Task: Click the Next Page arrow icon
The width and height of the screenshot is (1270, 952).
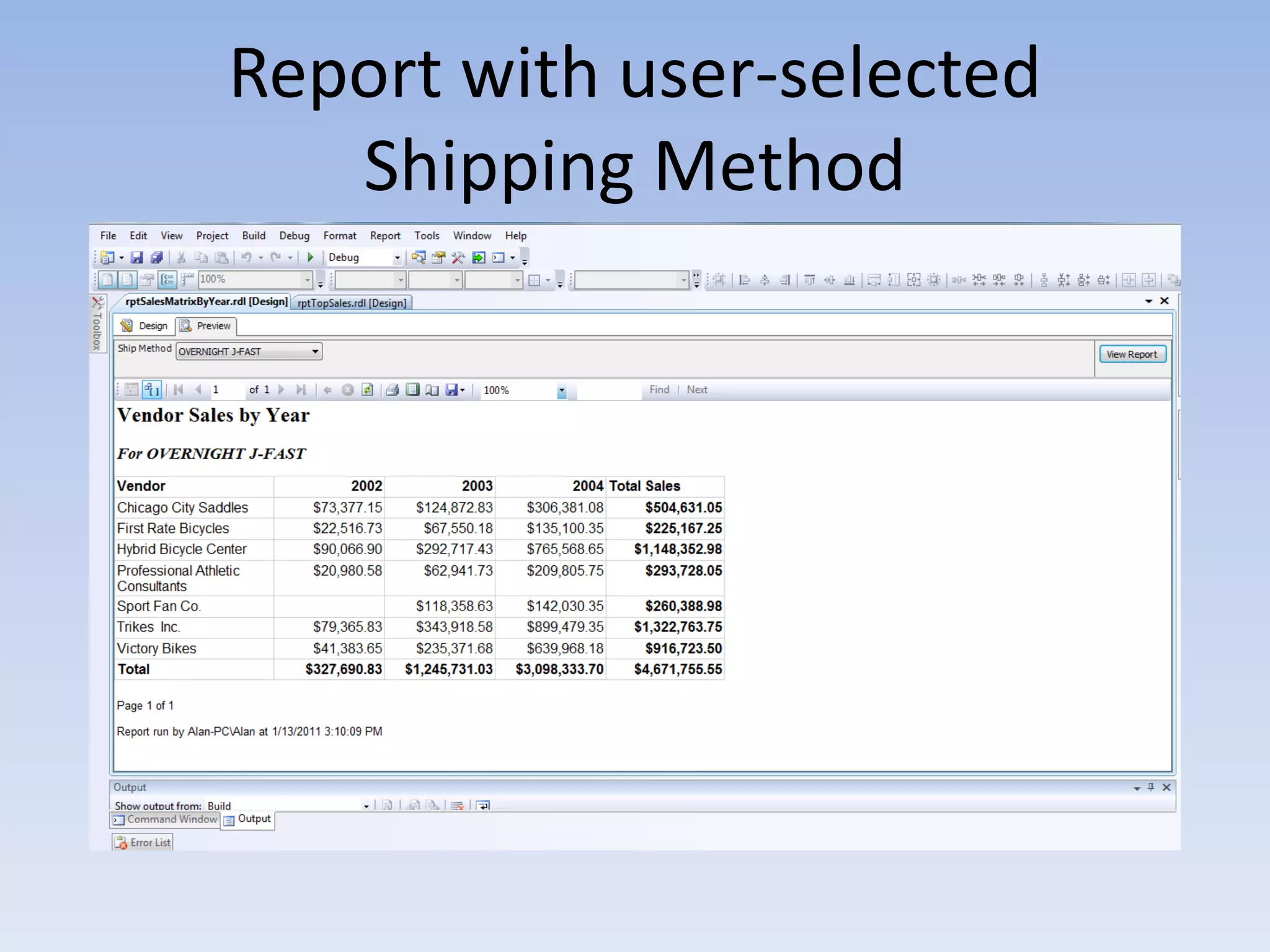Action: (282, 390)
